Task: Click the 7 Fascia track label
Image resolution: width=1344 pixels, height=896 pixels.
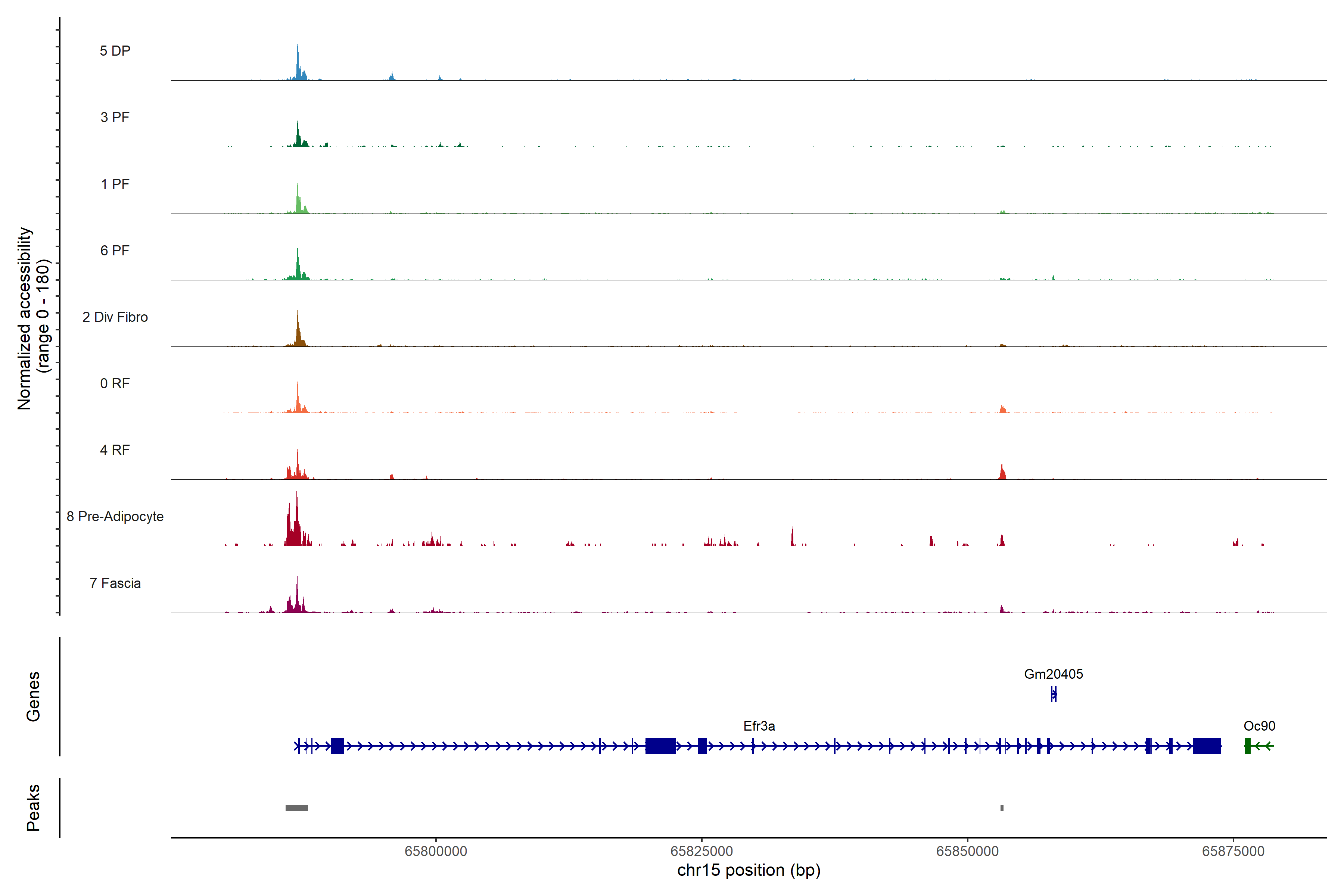Action: (115, 583)
